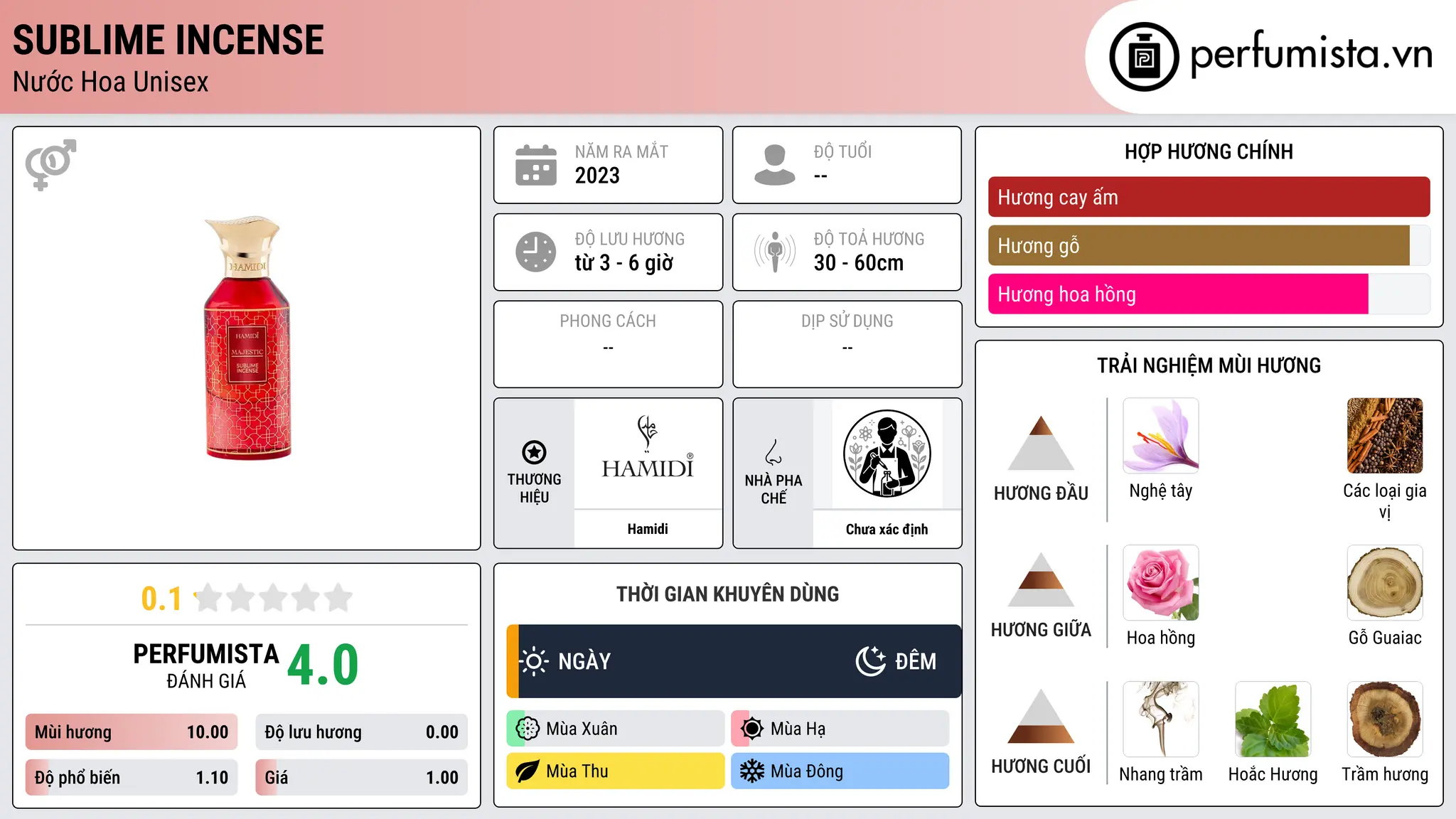Viewport: 1456px width, 819px height.
Task: Click the Hợp hương chính heading
Action: coord(1209,151)
